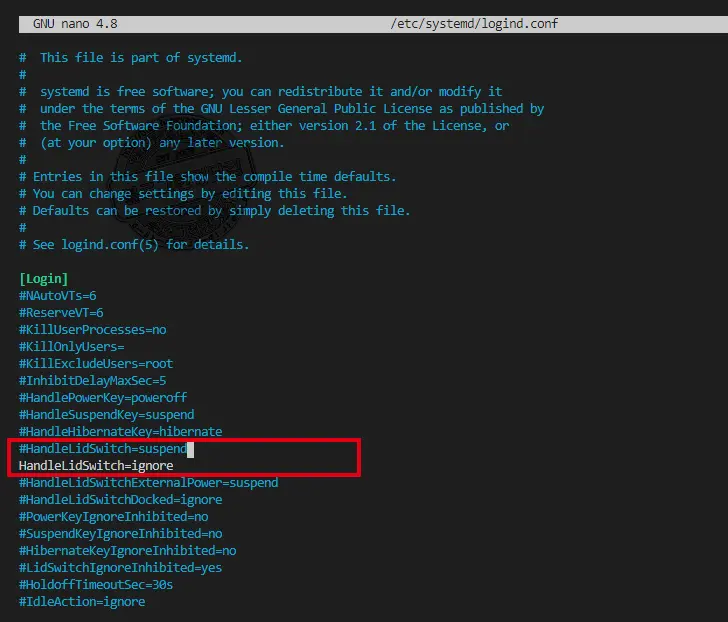The height and width of the screenshot is (622, 728).
Task: Click the #HandlePowerKey=poweroff line
Action: pos(103,397)
